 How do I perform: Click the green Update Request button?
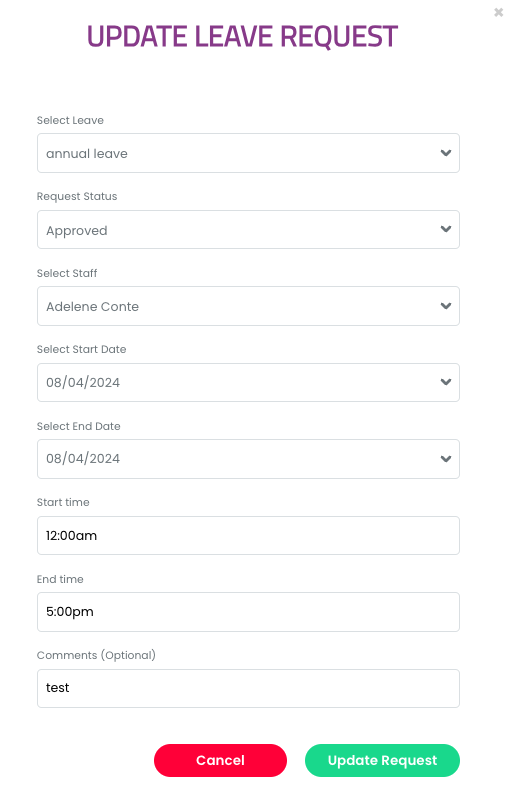[x=382, y=760]
